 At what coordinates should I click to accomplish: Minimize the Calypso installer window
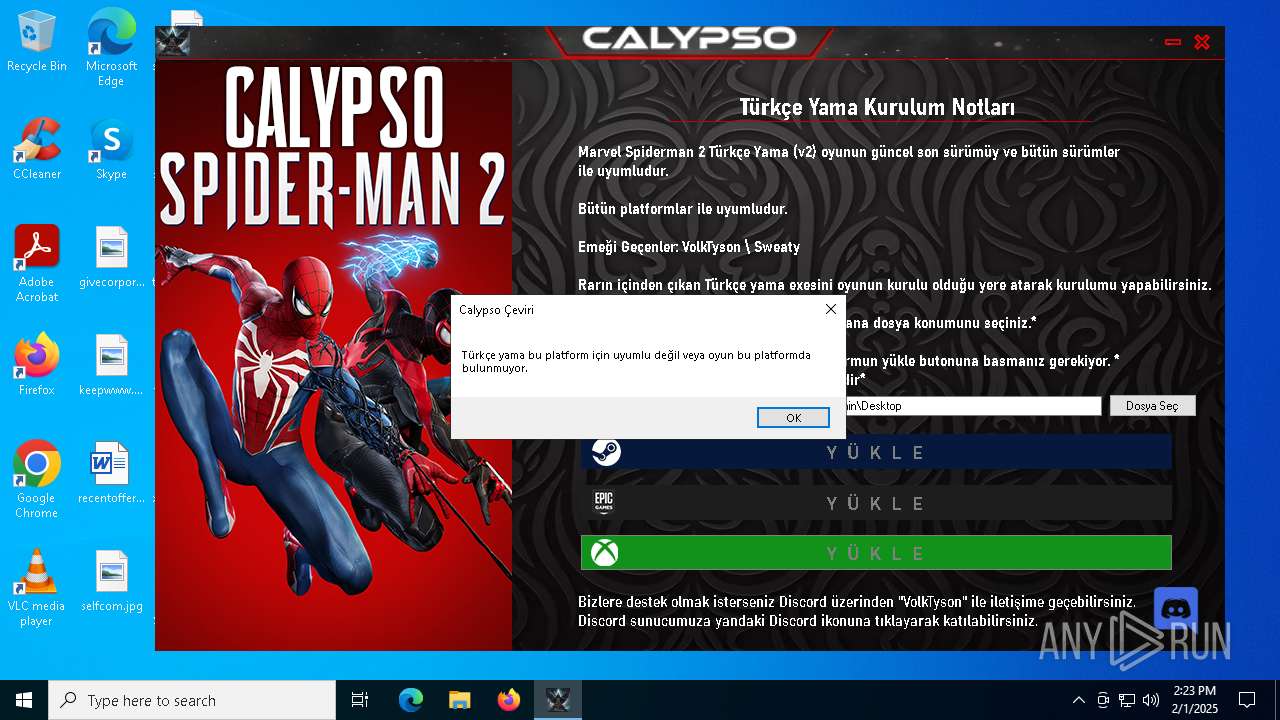tap(1173, 42)
